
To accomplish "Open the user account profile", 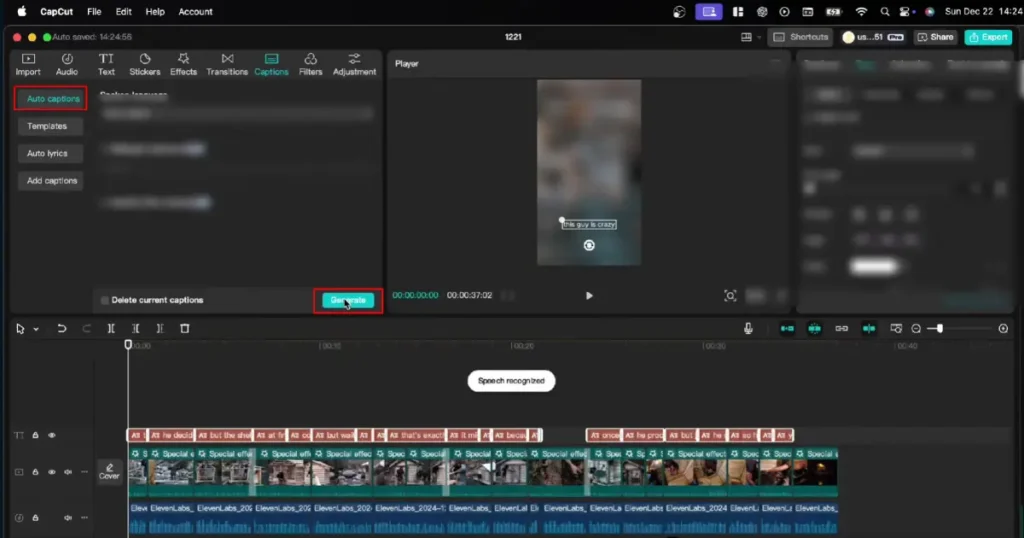I will coord(873,37).
